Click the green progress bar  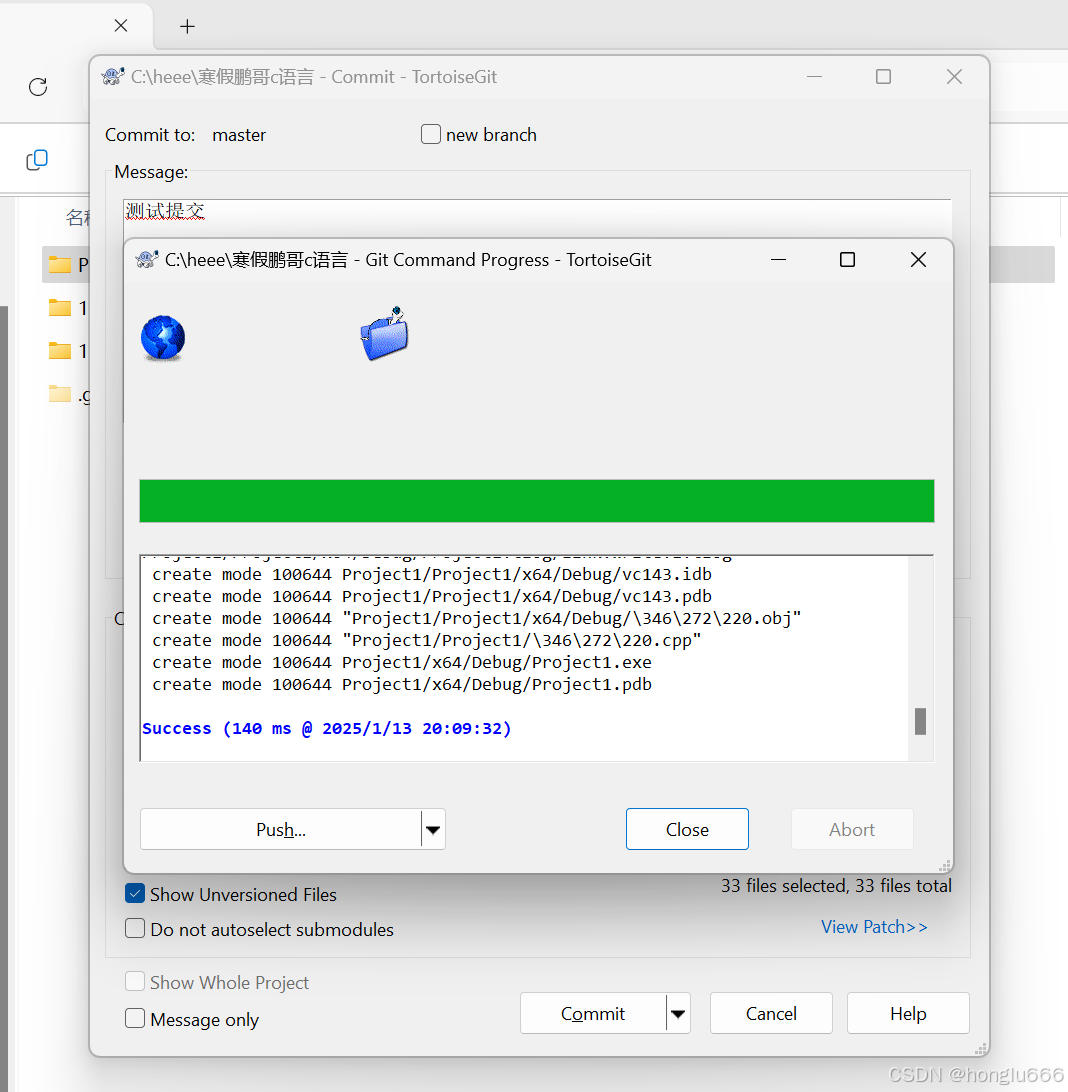click(x=537, y=501)
